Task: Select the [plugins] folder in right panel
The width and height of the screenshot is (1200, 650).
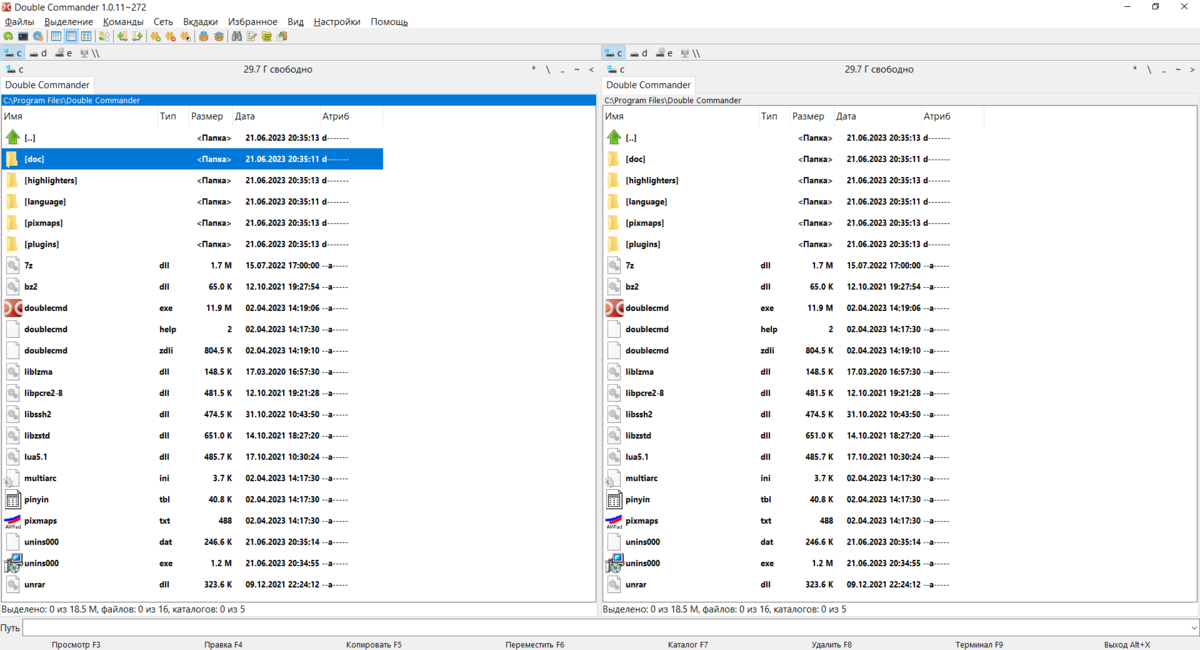Action: (x=793, y=244)
